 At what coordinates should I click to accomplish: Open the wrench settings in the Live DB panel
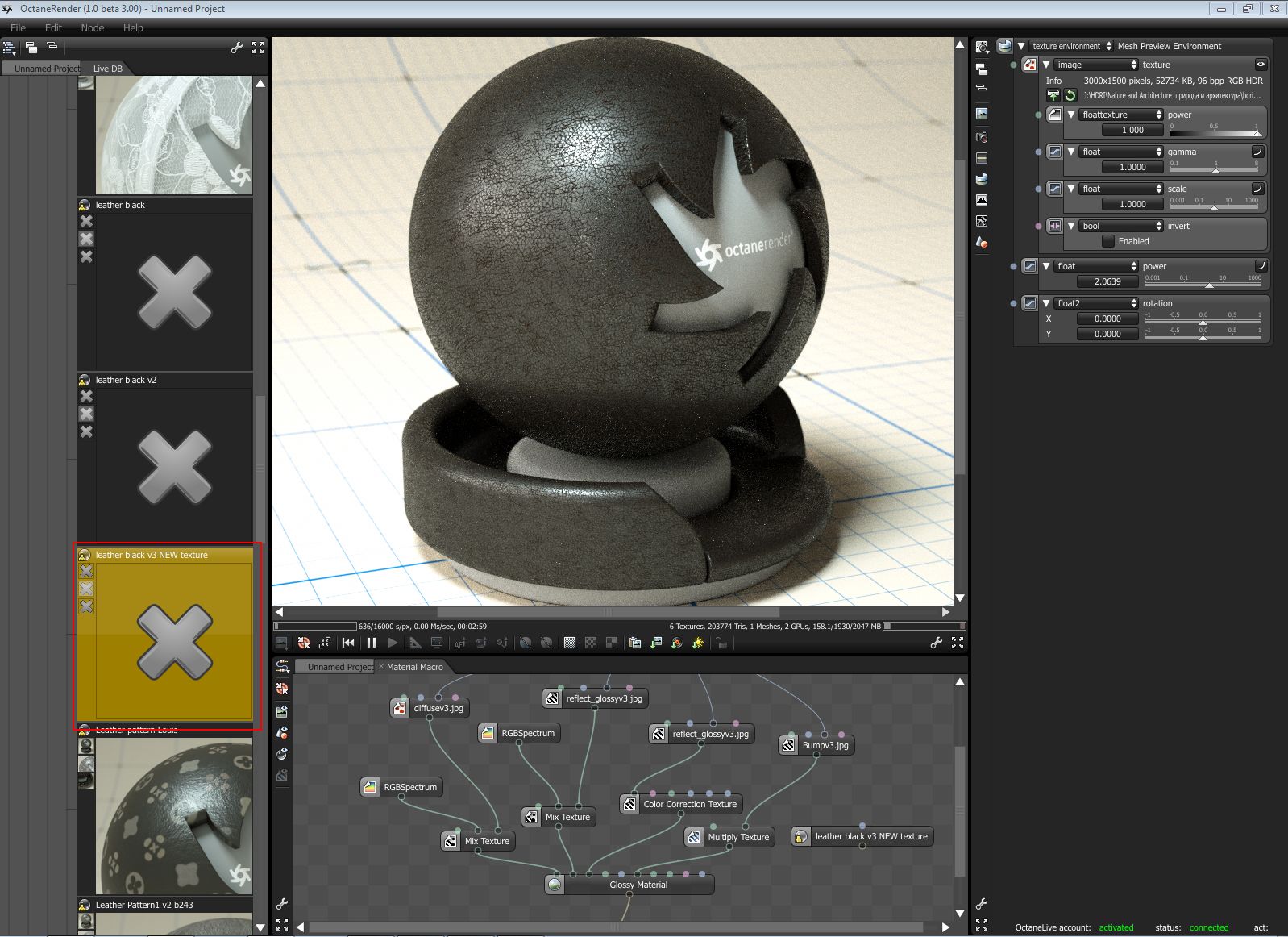(x=236, y=48)
